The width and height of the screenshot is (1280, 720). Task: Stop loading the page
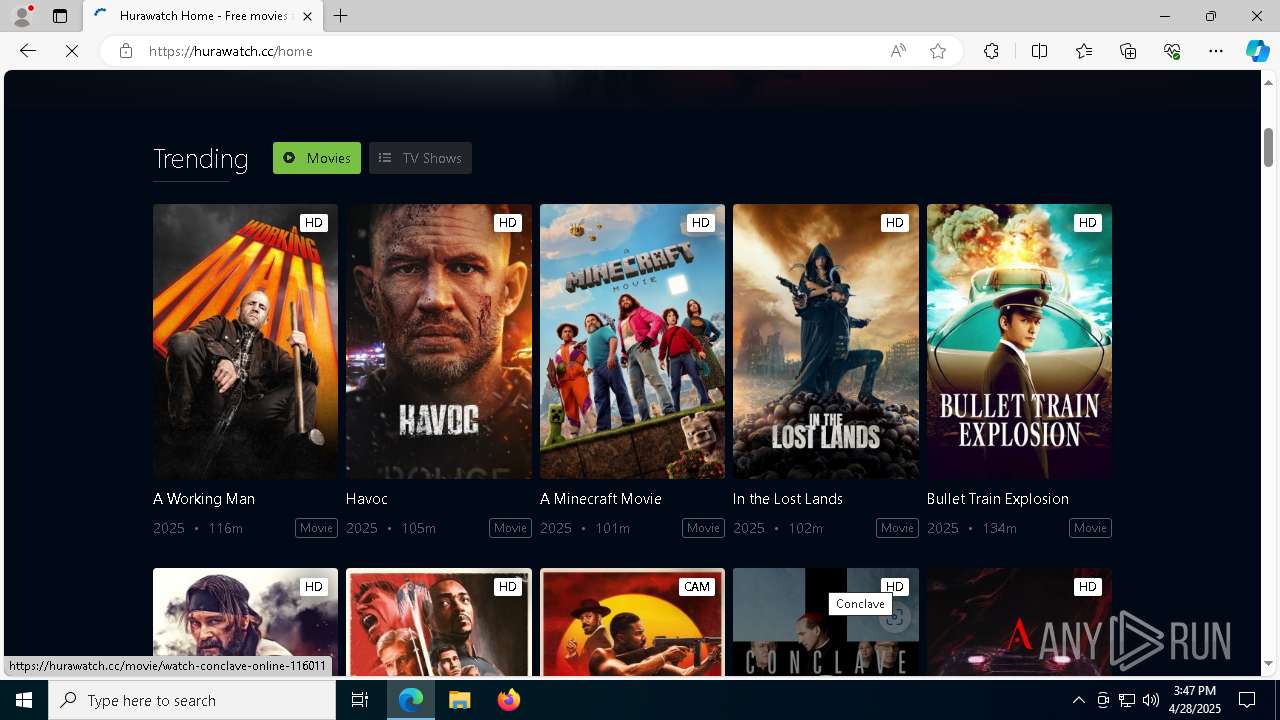click(x=72, y=51)
